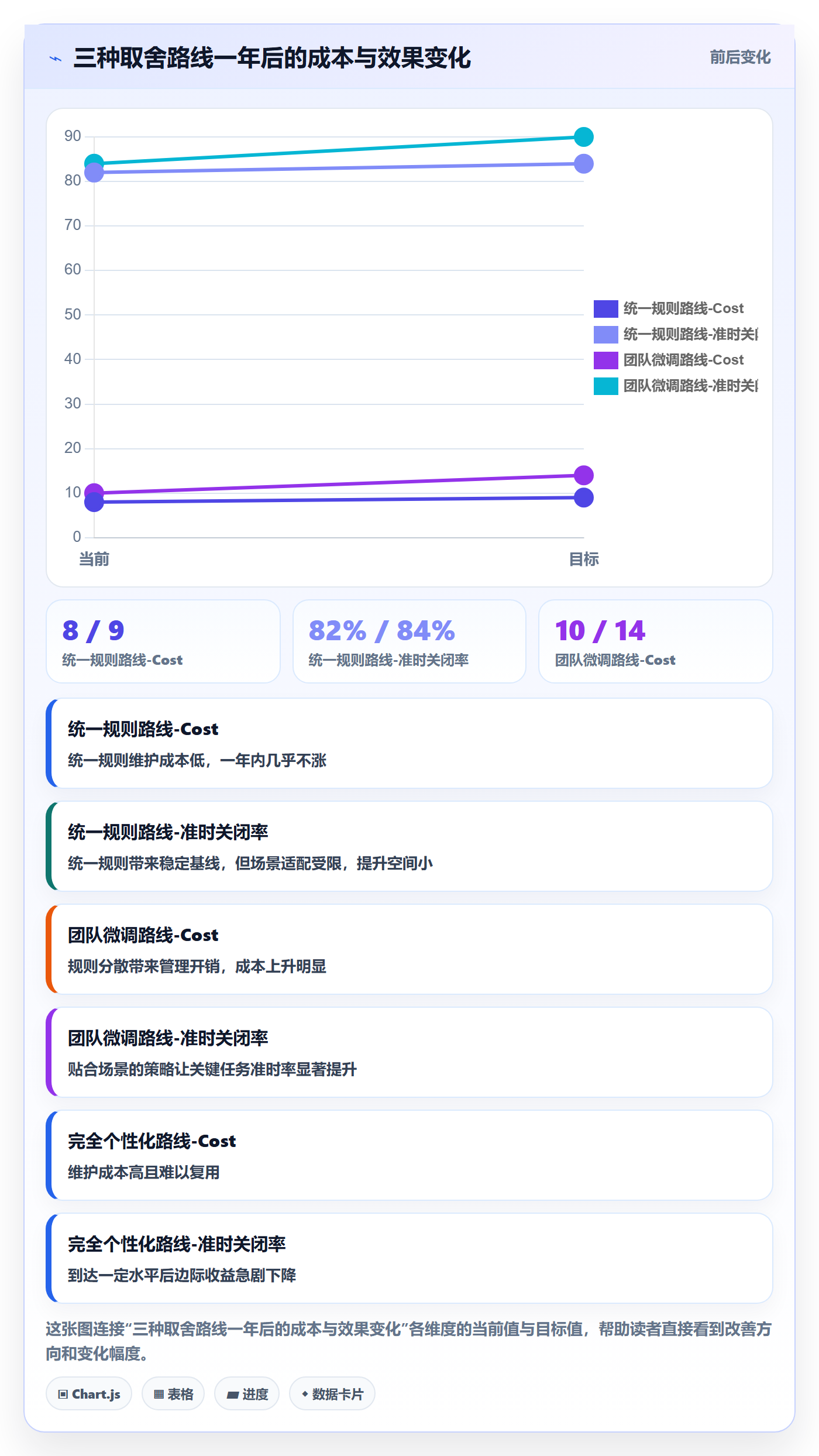Viewport: 819px width, 1456px height.
Task: Toggle the legend label "团队微调路线-Cost"
Action: pyautogui.click(x=683, y=360)
